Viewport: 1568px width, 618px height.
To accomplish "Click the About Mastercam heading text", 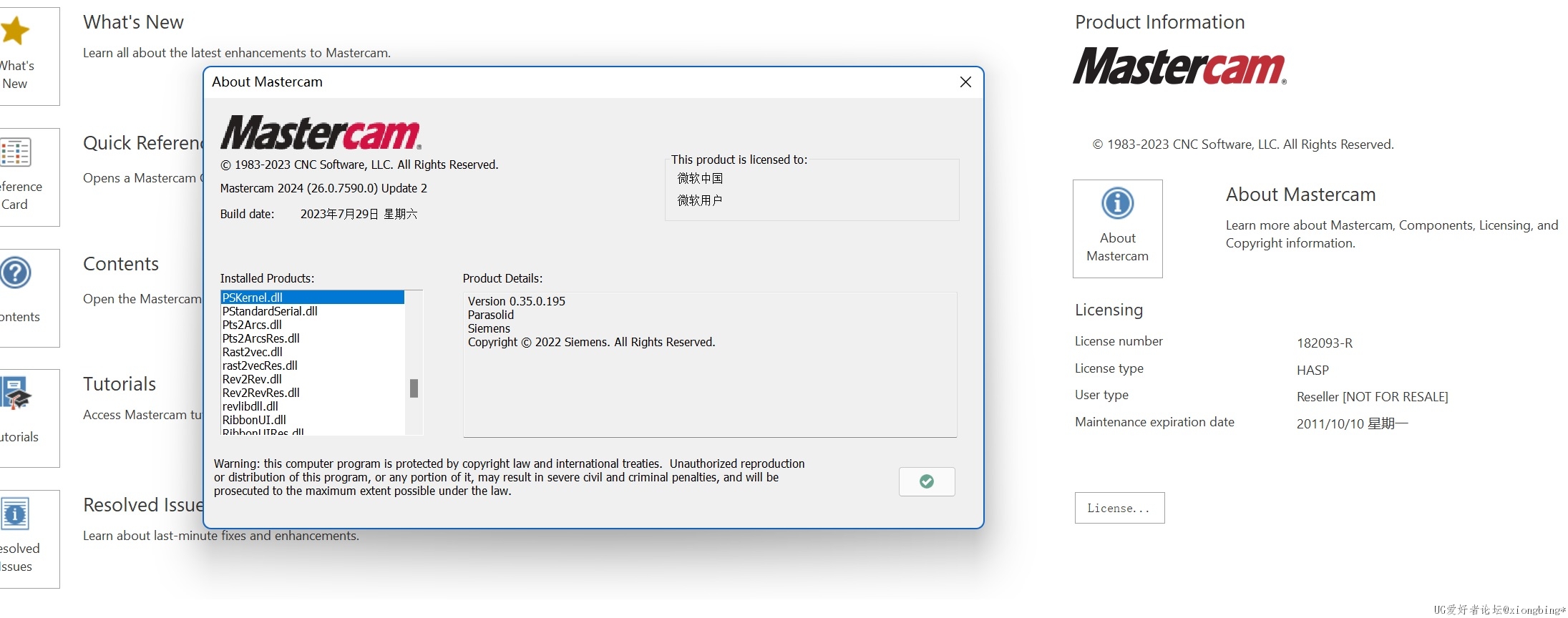I will click(x=1300, y=195).
